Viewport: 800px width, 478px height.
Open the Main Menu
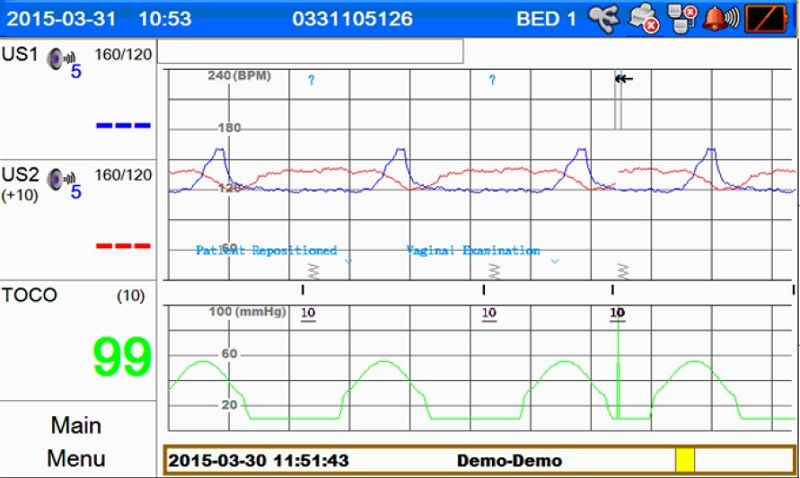point(77,441)
